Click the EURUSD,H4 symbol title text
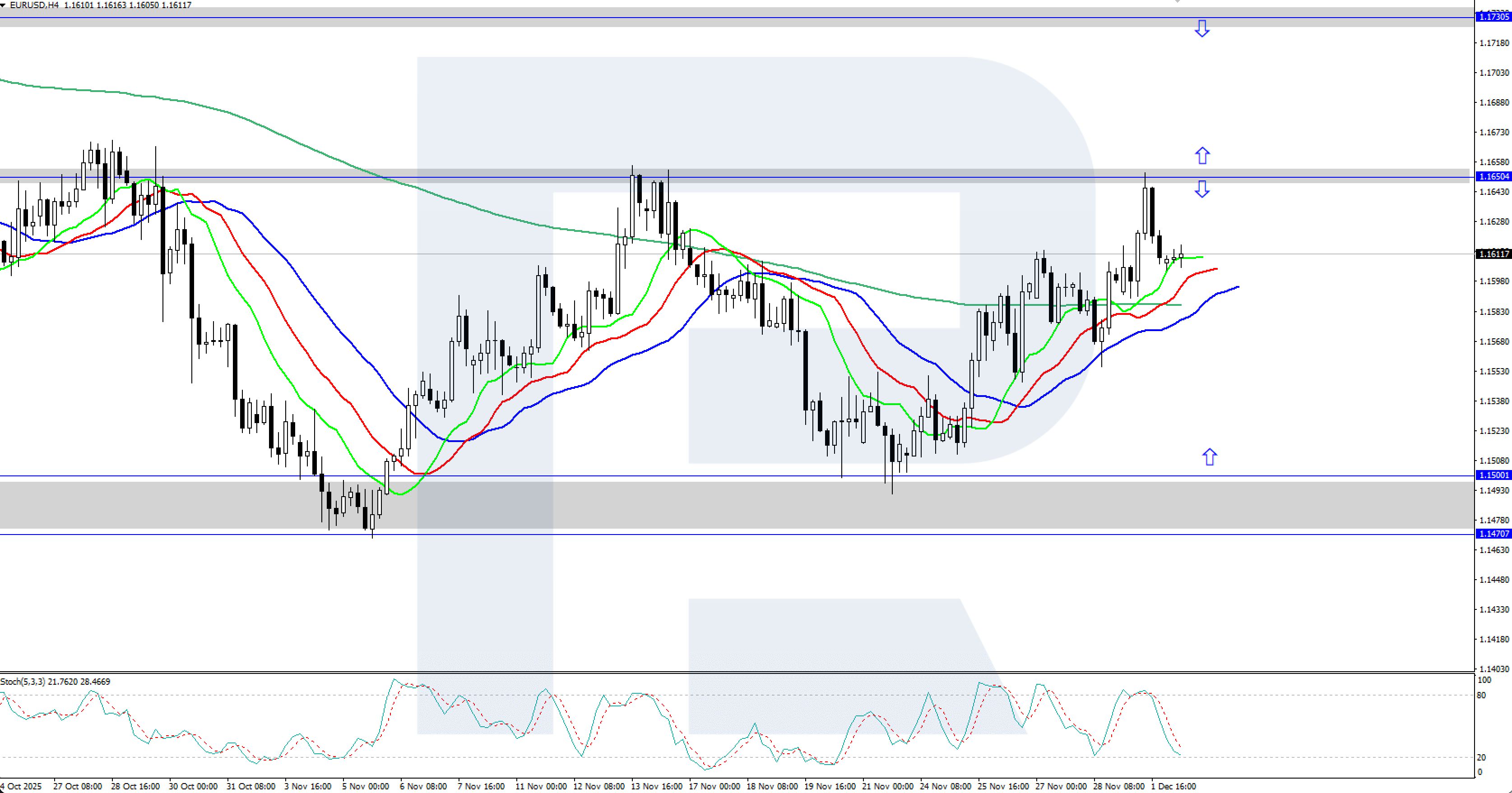Image resolution: width=1512 pixels, height=793 pixels. coord(34,5)
